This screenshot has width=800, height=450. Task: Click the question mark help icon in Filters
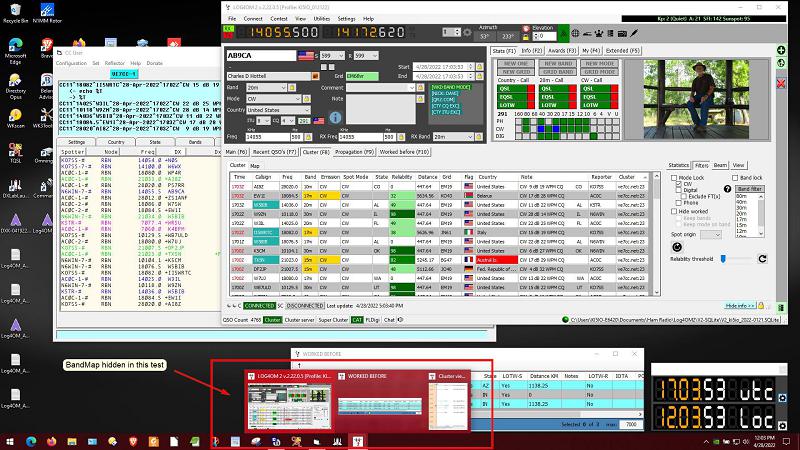(x=728, y=189)
